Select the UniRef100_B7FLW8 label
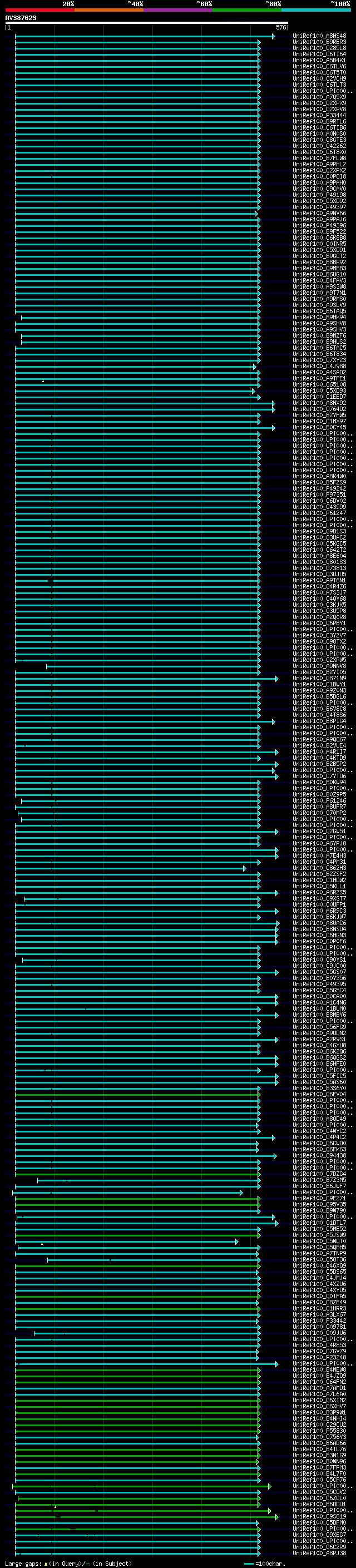The height and width of the screenshot is (1568, 356). coord(319,159)
